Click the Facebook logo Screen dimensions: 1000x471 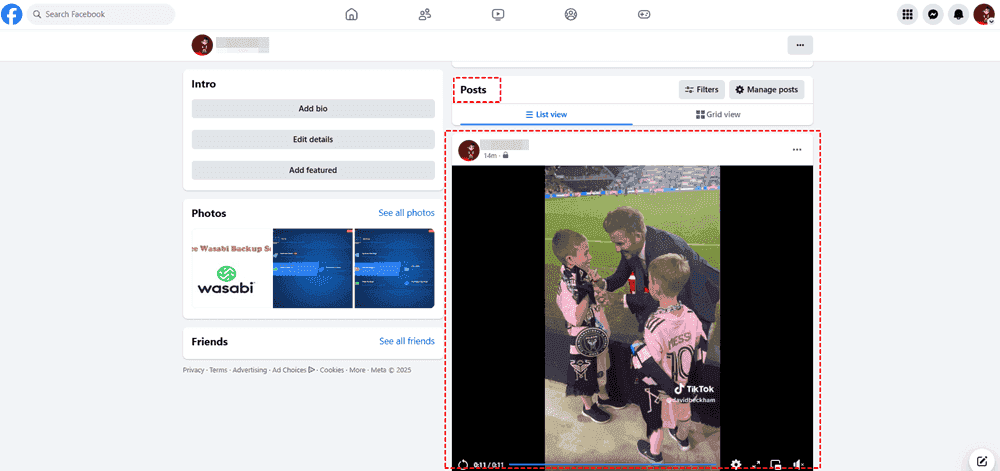(11, 14)
